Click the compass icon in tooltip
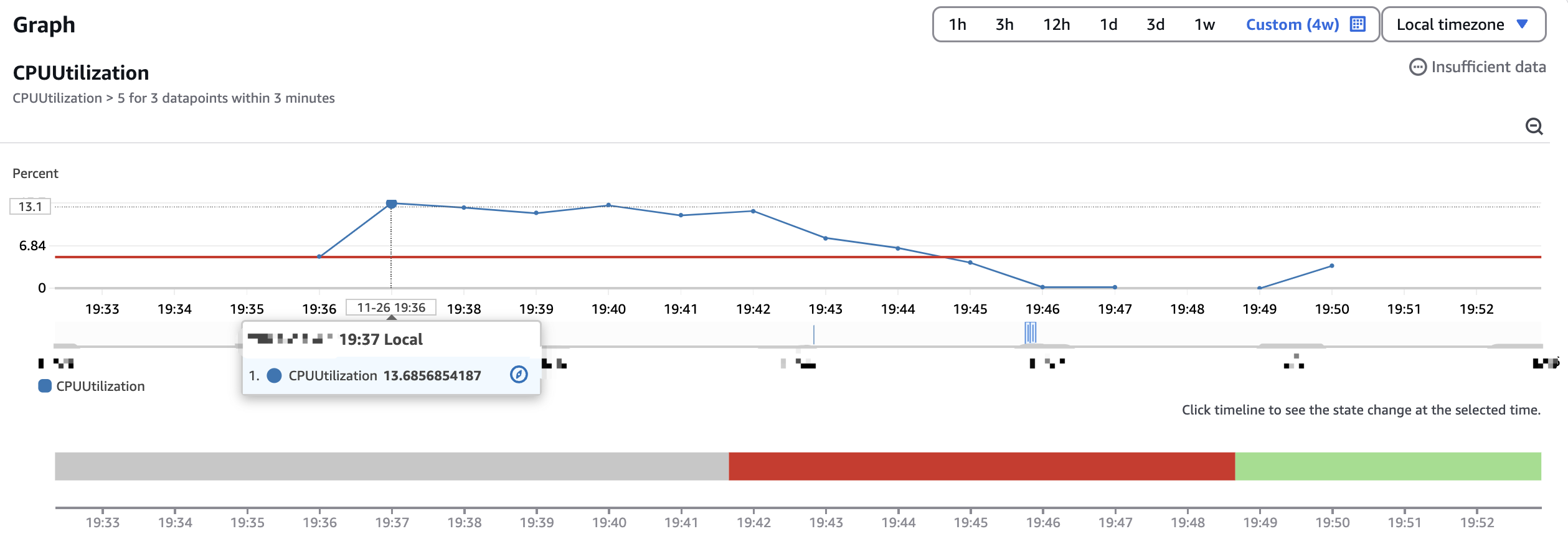 click(519, 374)
